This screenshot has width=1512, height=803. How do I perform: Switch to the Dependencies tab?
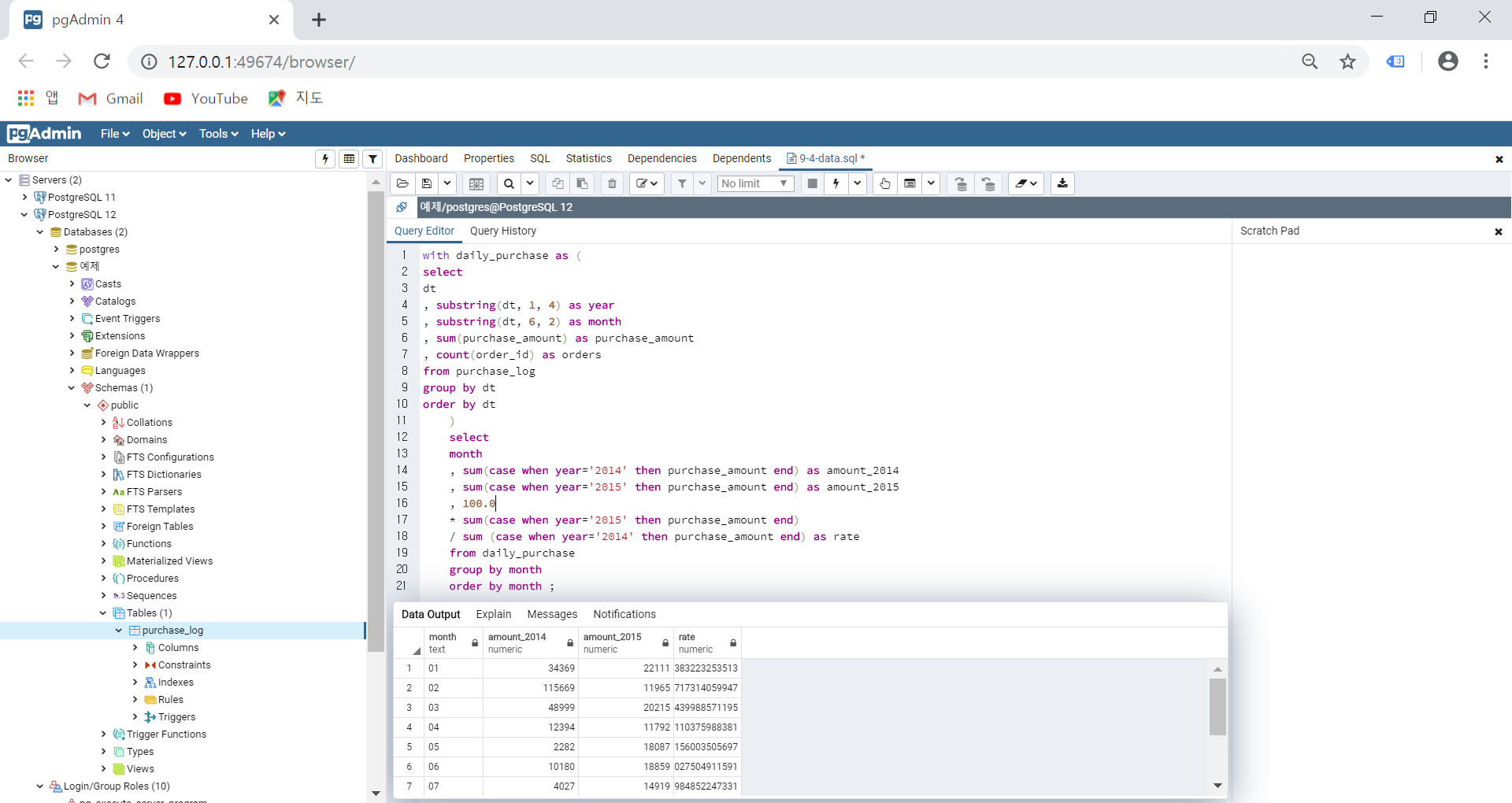point(662,158)
